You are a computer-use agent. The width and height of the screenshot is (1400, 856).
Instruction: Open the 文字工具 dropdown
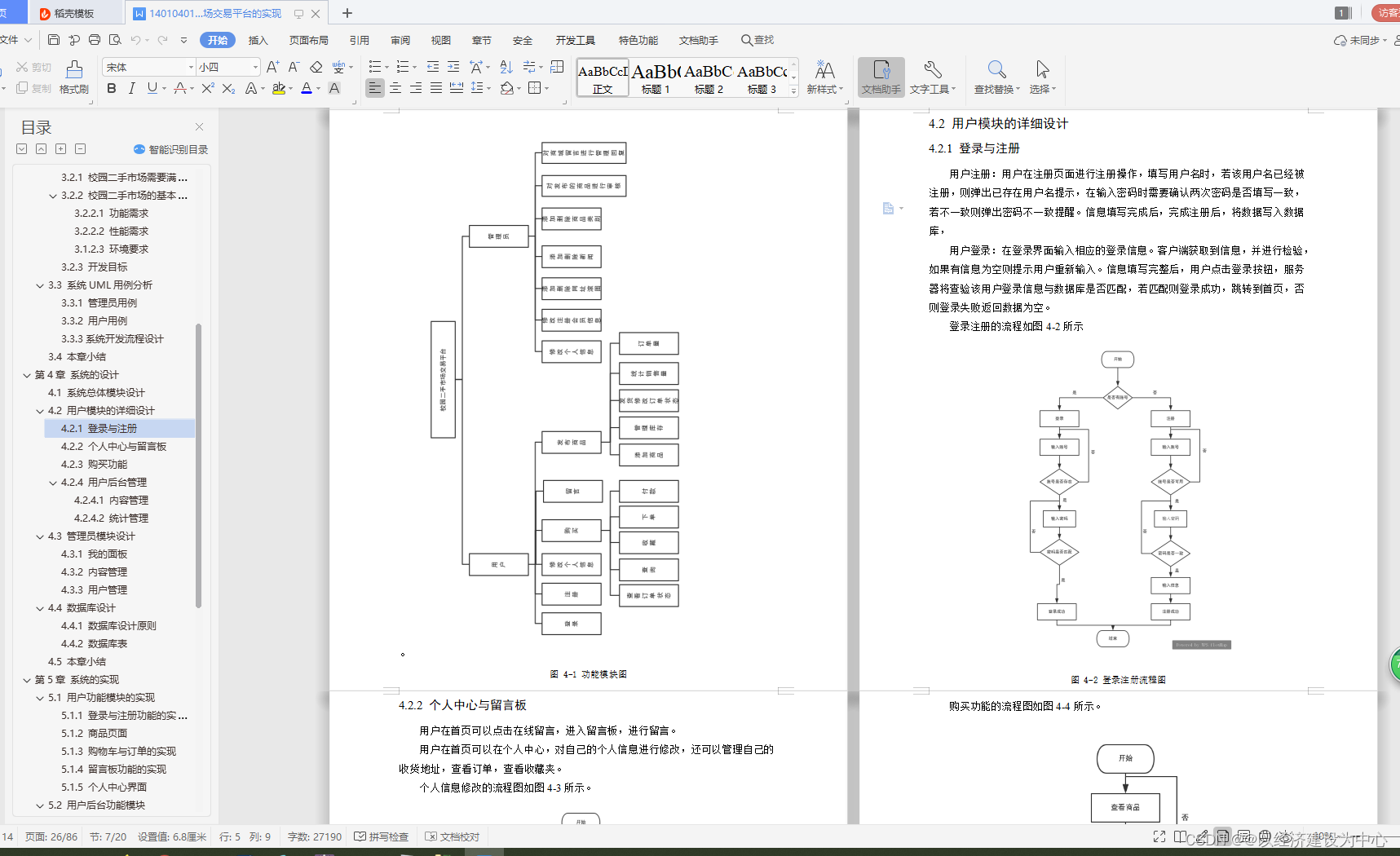[933, 77]
